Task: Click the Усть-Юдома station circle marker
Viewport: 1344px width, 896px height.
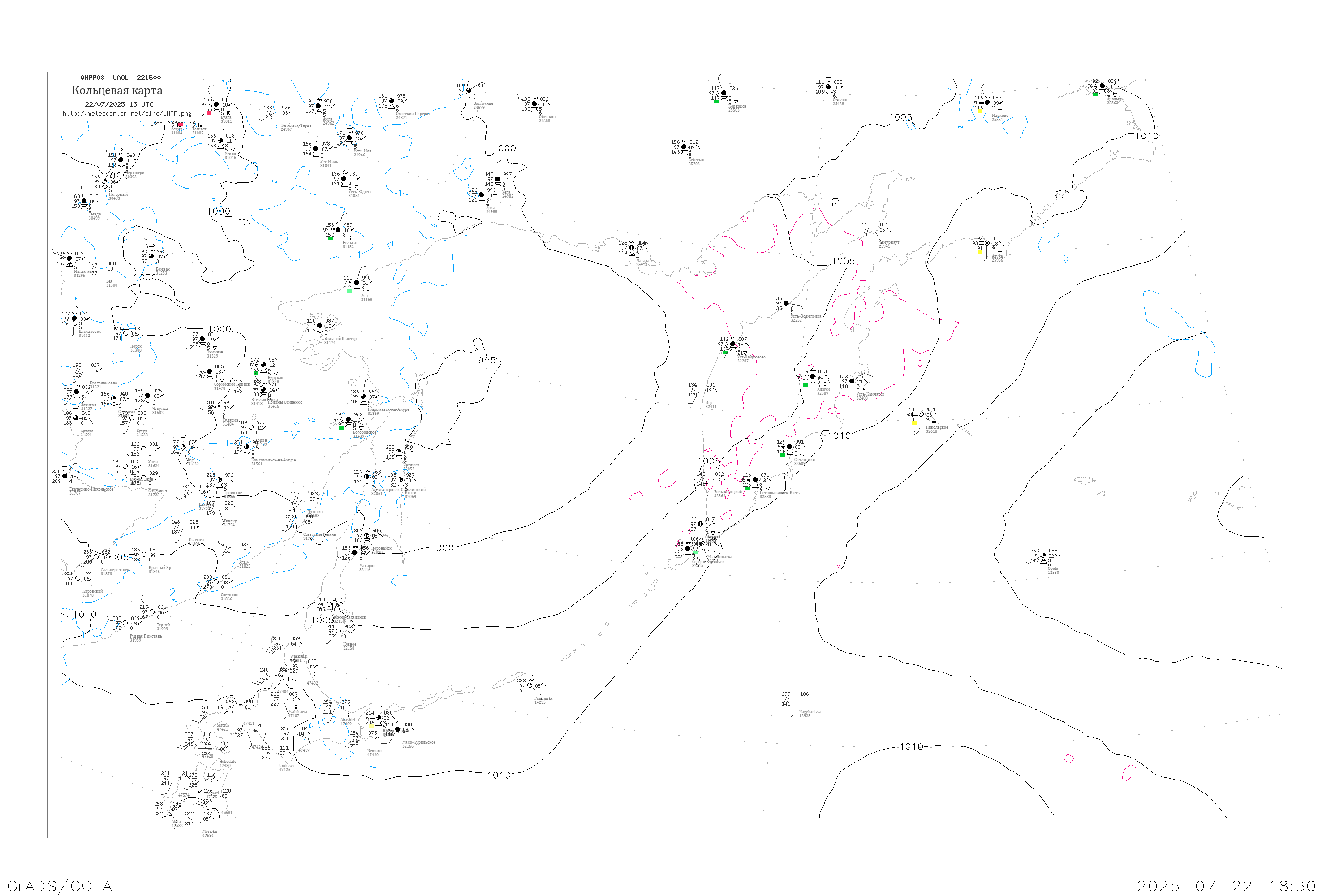Action: click(x=344, y=179)
